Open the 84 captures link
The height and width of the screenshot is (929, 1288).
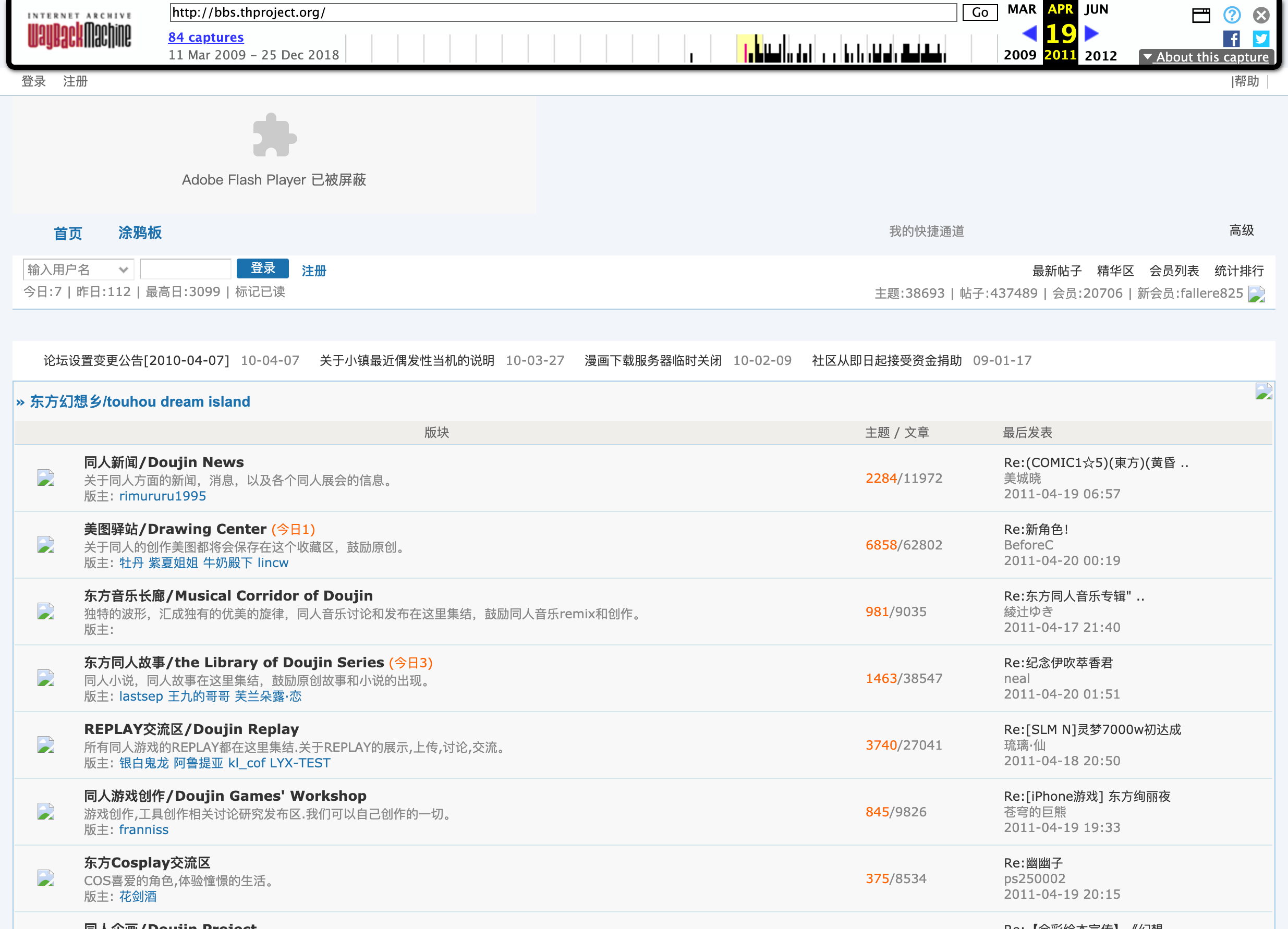click(x=205, y=38)
